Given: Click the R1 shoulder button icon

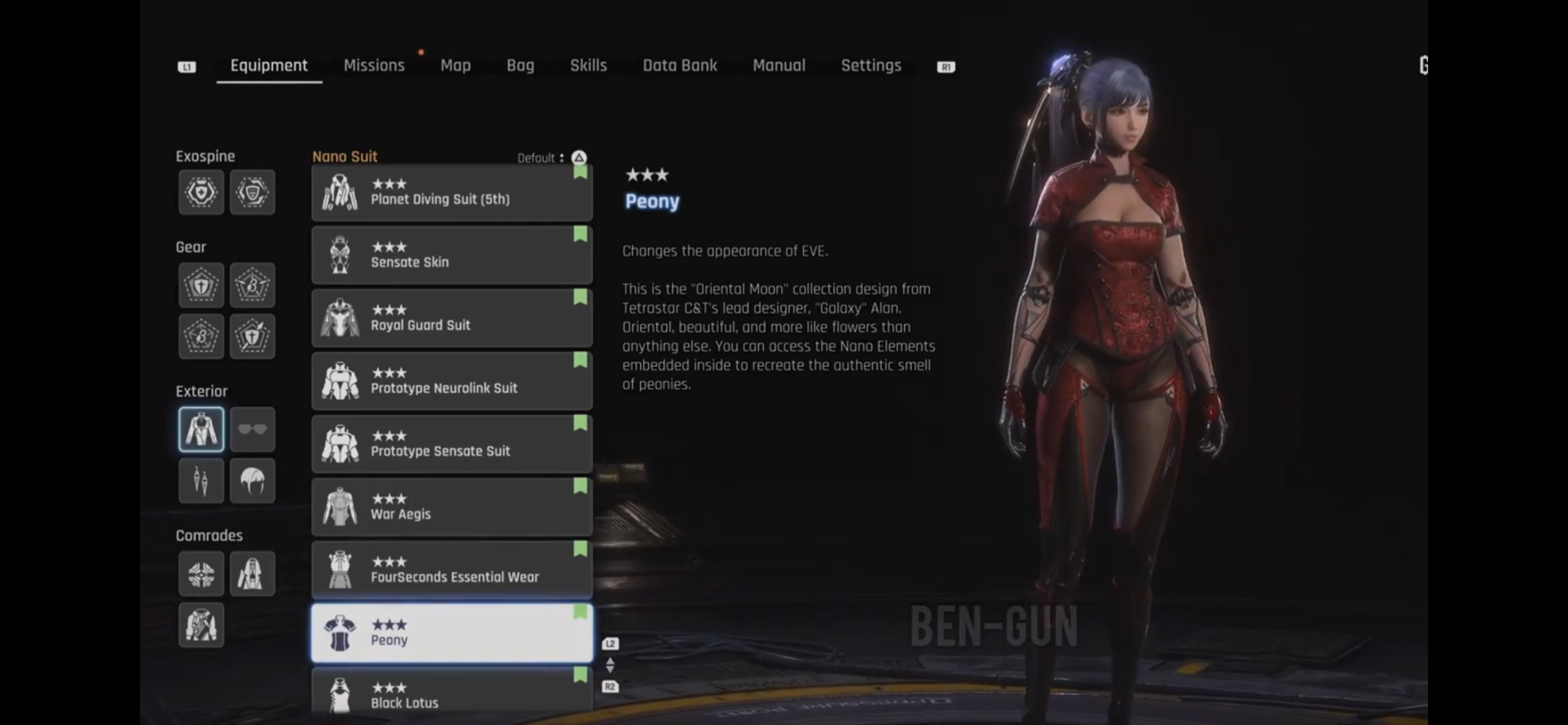Looking at the screenshot, I should click(946, 66).
